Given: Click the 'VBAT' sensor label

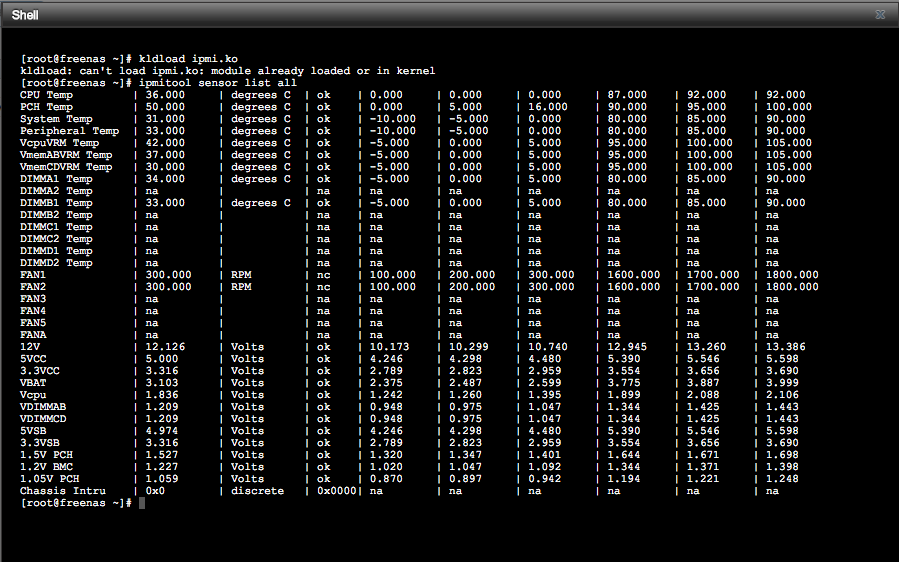Looking at the screenshot, I should click(x=33, y=384).
